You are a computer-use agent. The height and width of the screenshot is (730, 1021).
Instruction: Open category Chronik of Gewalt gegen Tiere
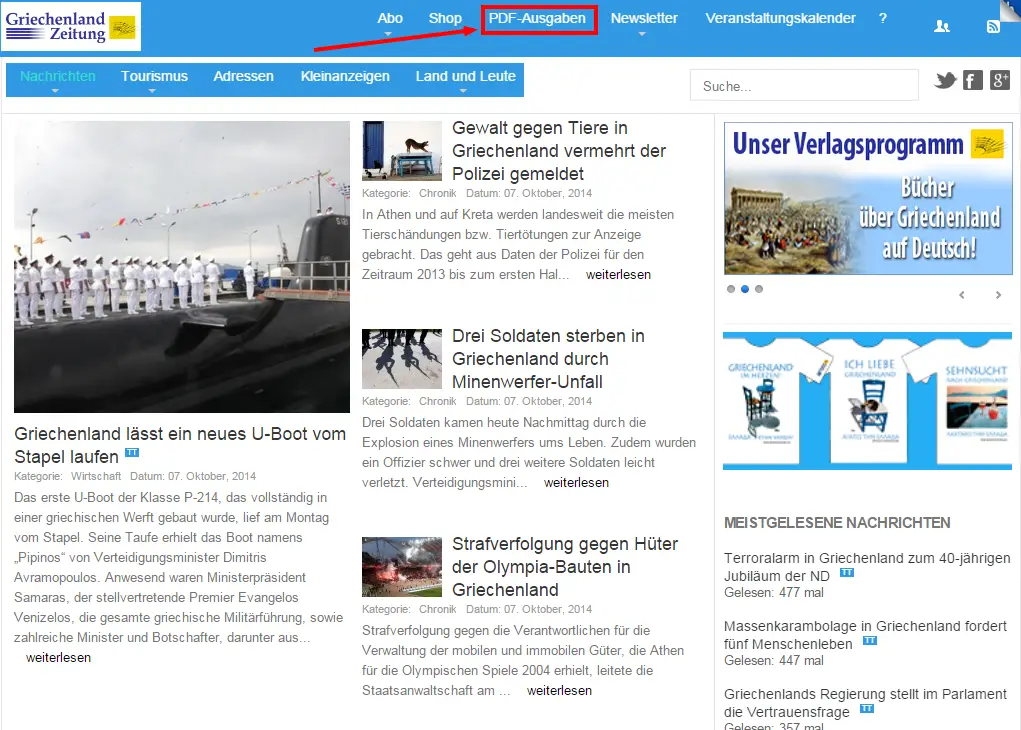click(x=438, y=193)
